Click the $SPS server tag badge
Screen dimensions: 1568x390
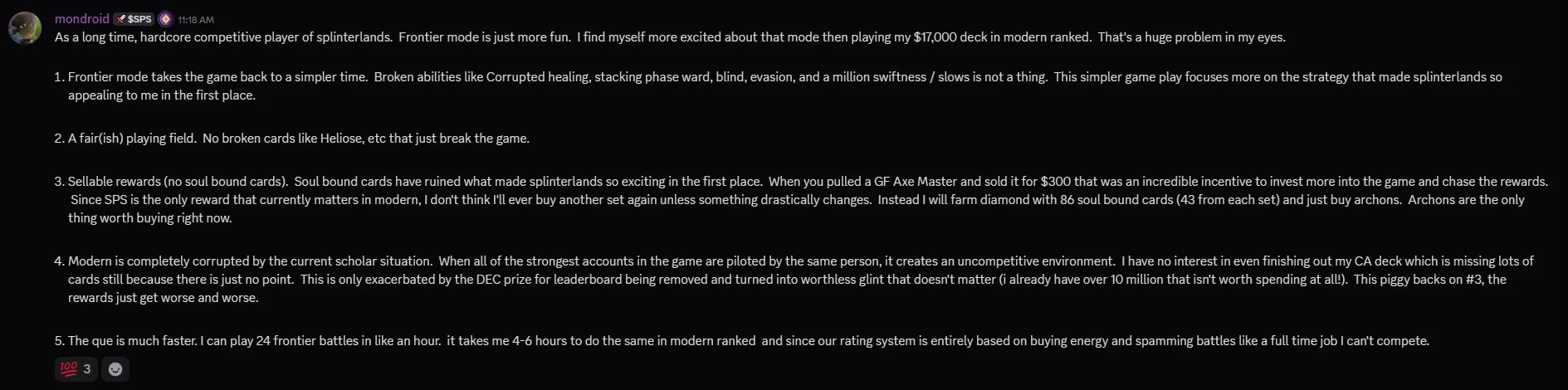point(134,18)
